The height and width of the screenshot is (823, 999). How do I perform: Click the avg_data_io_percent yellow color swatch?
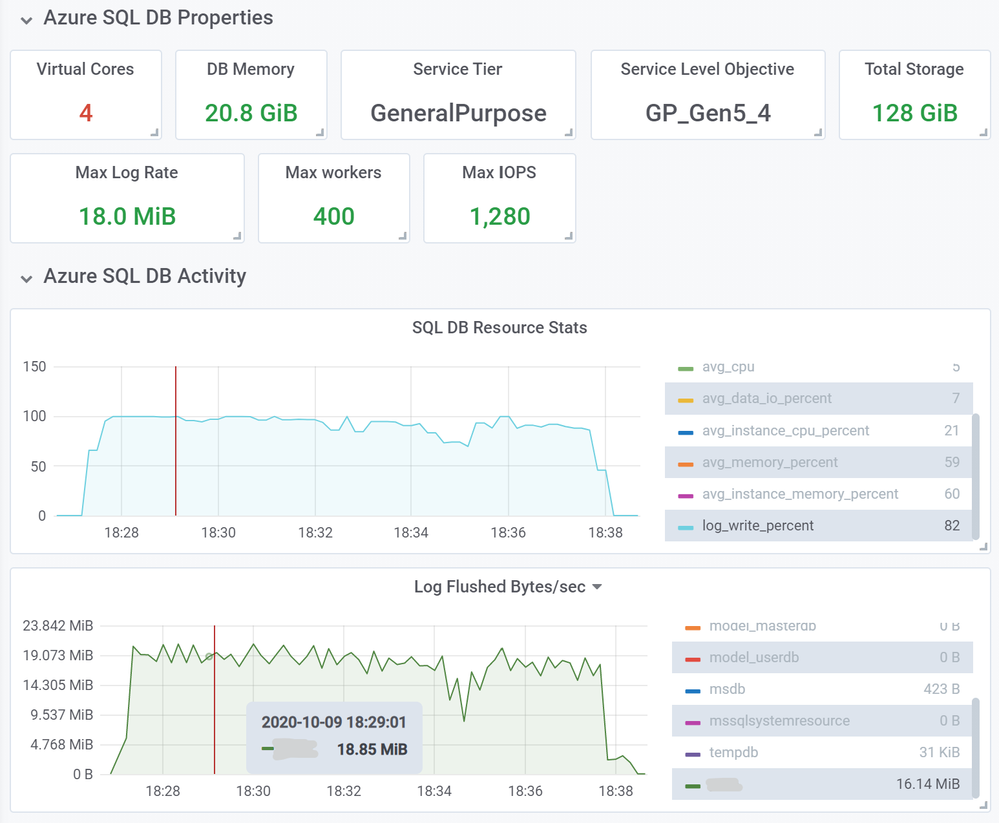pos(686,401)
